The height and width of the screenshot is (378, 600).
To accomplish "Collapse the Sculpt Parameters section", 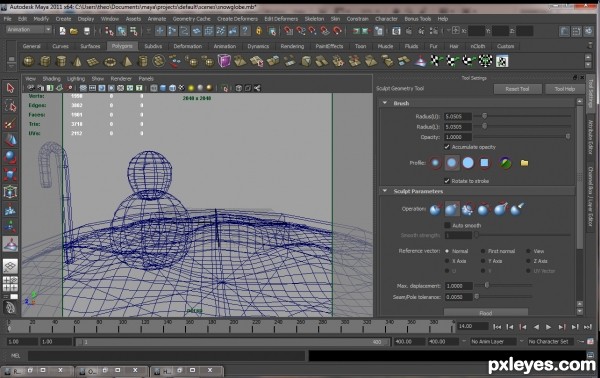I will pos(385,191).
